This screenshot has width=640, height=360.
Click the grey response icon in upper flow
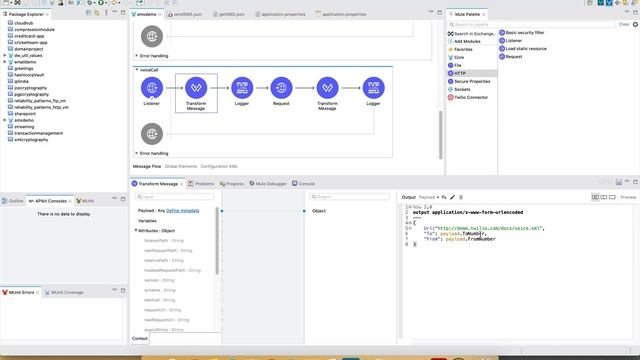pos(152,36)
